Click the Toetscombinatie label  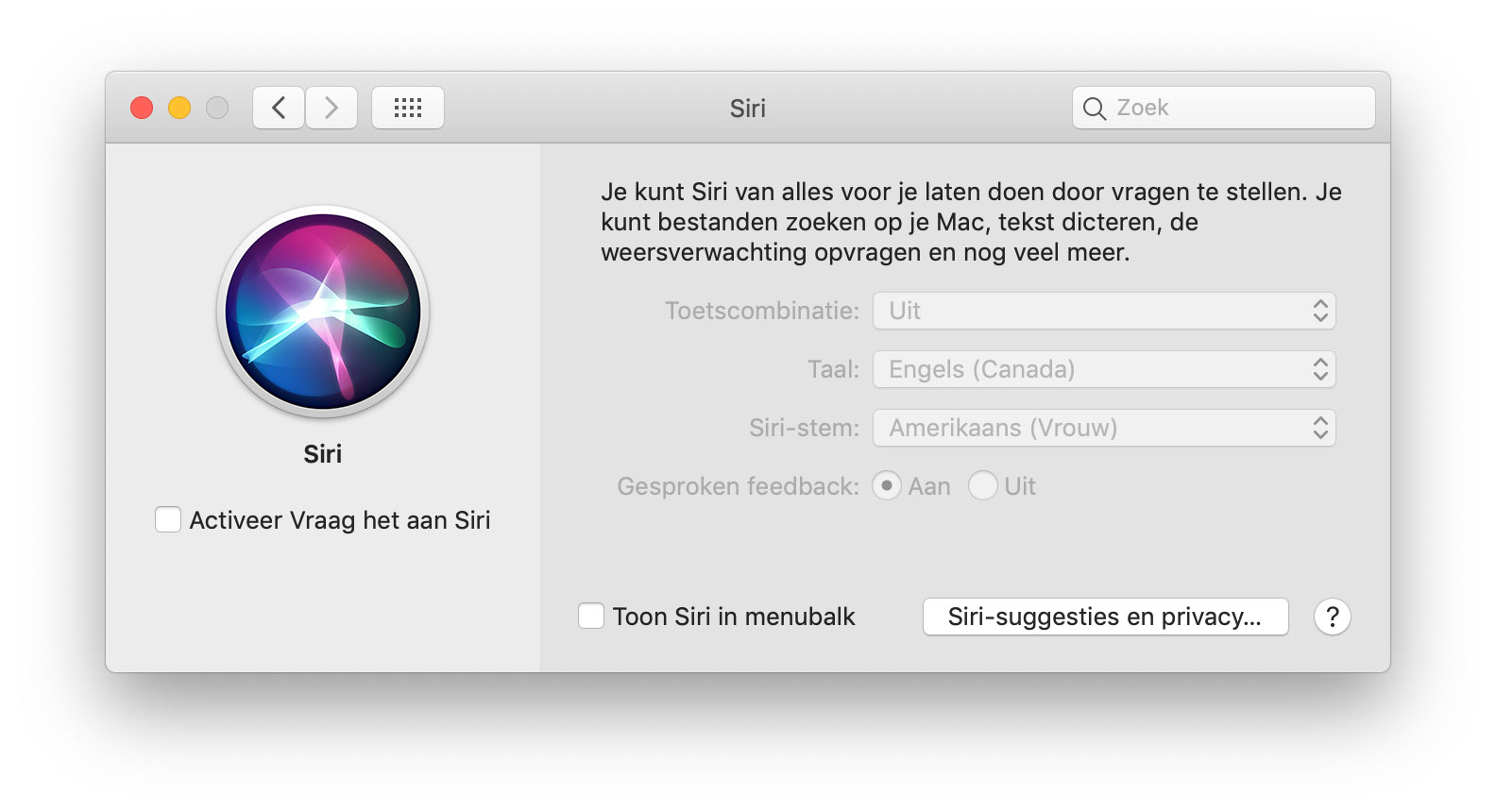pyautogui.click(x=762, y=311)
